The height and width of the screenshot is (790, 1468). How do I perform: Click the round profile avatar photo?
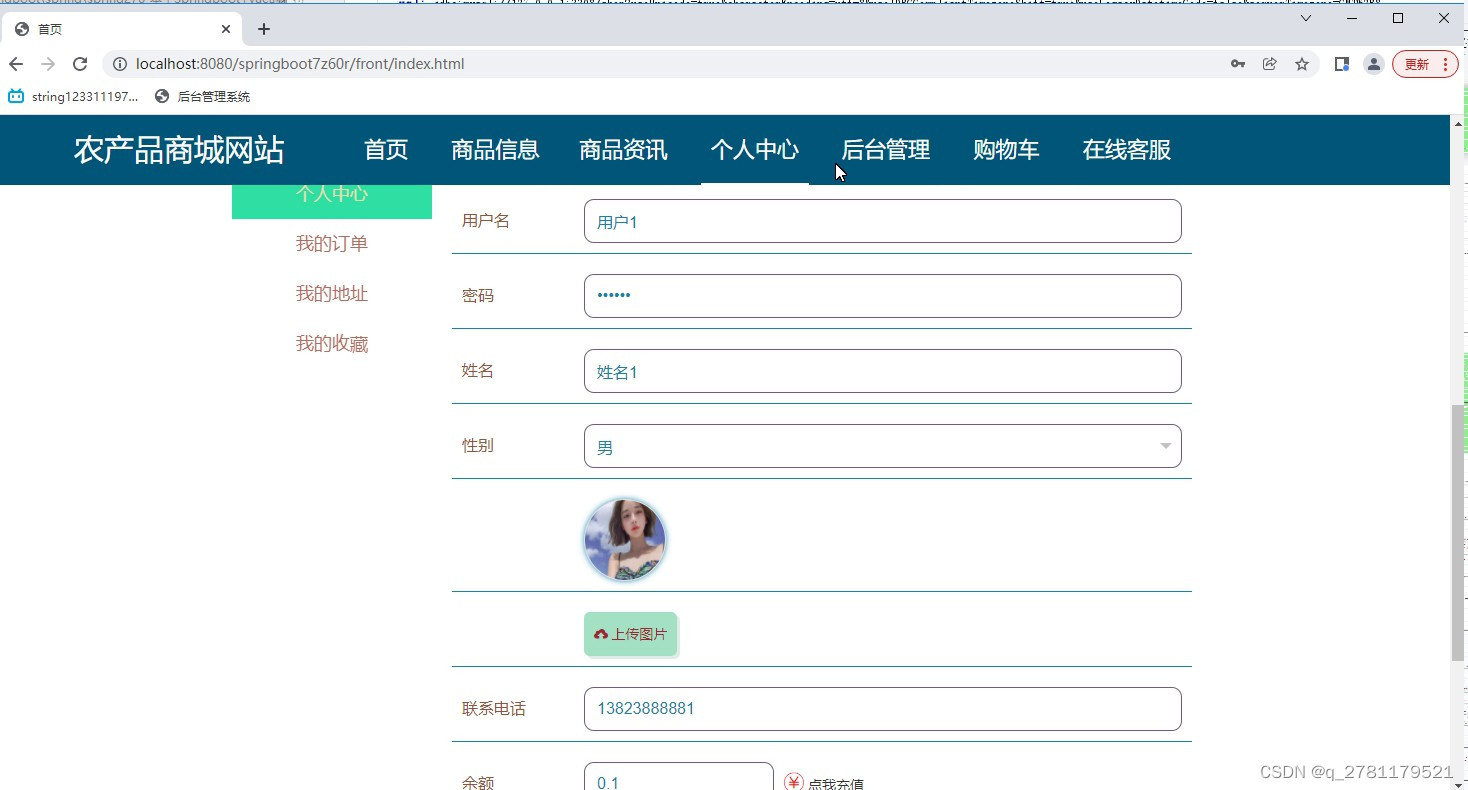click(x=625, y=540)
